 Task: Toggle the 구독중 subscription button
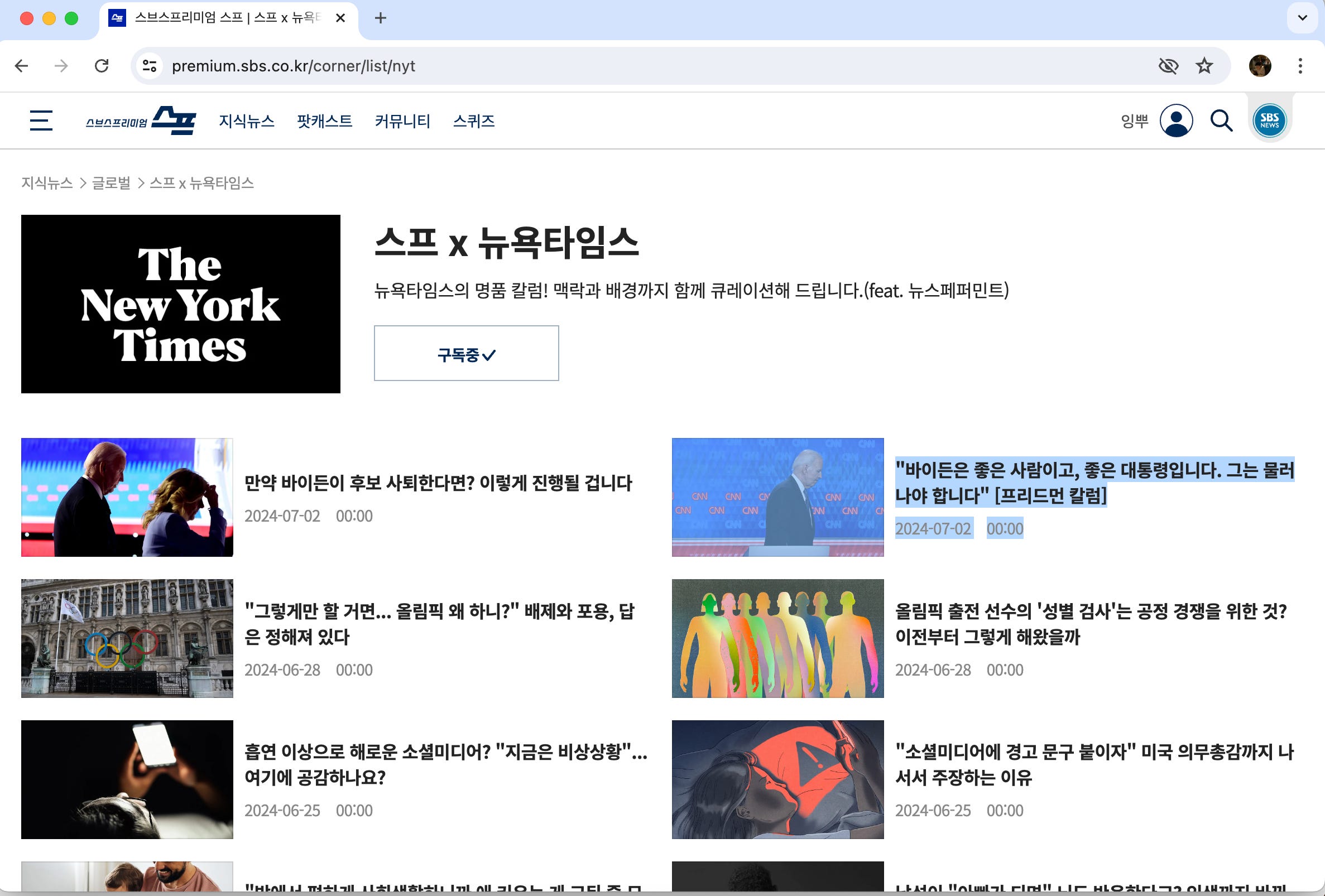coord(467,353)
